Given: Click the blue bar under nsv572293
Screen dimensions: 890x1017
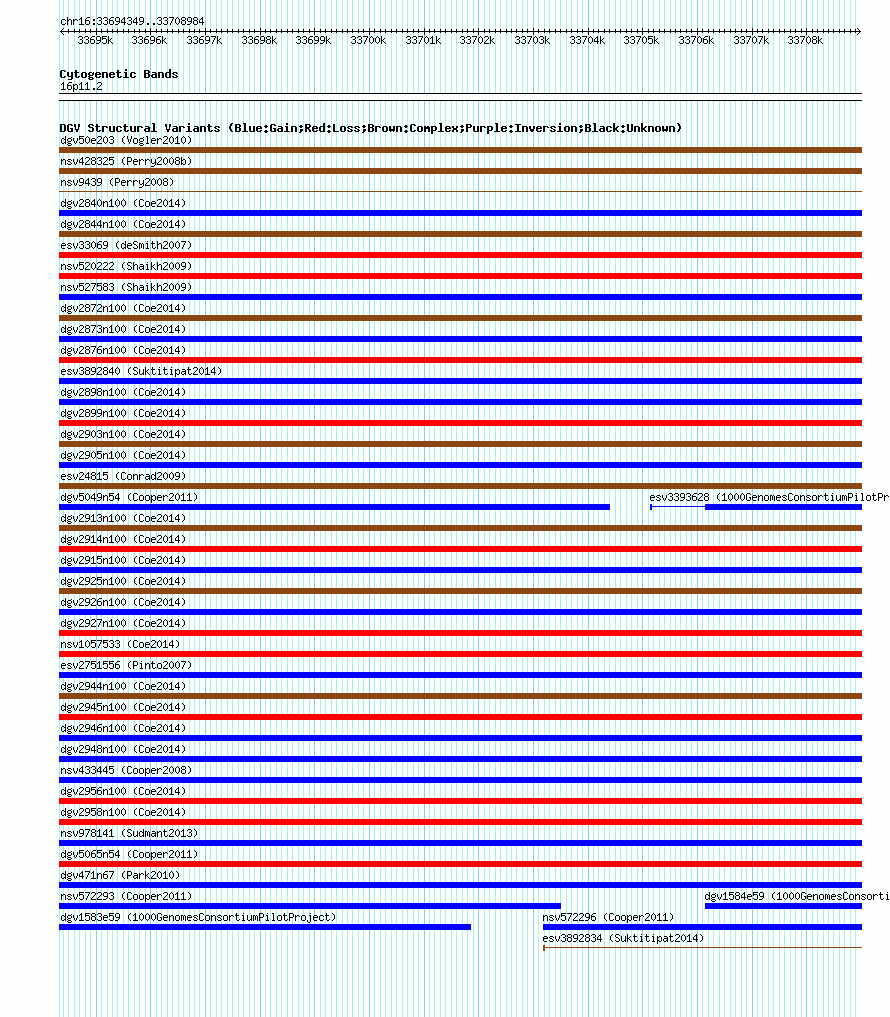Looking at the screenshot, I should [310, 906].
